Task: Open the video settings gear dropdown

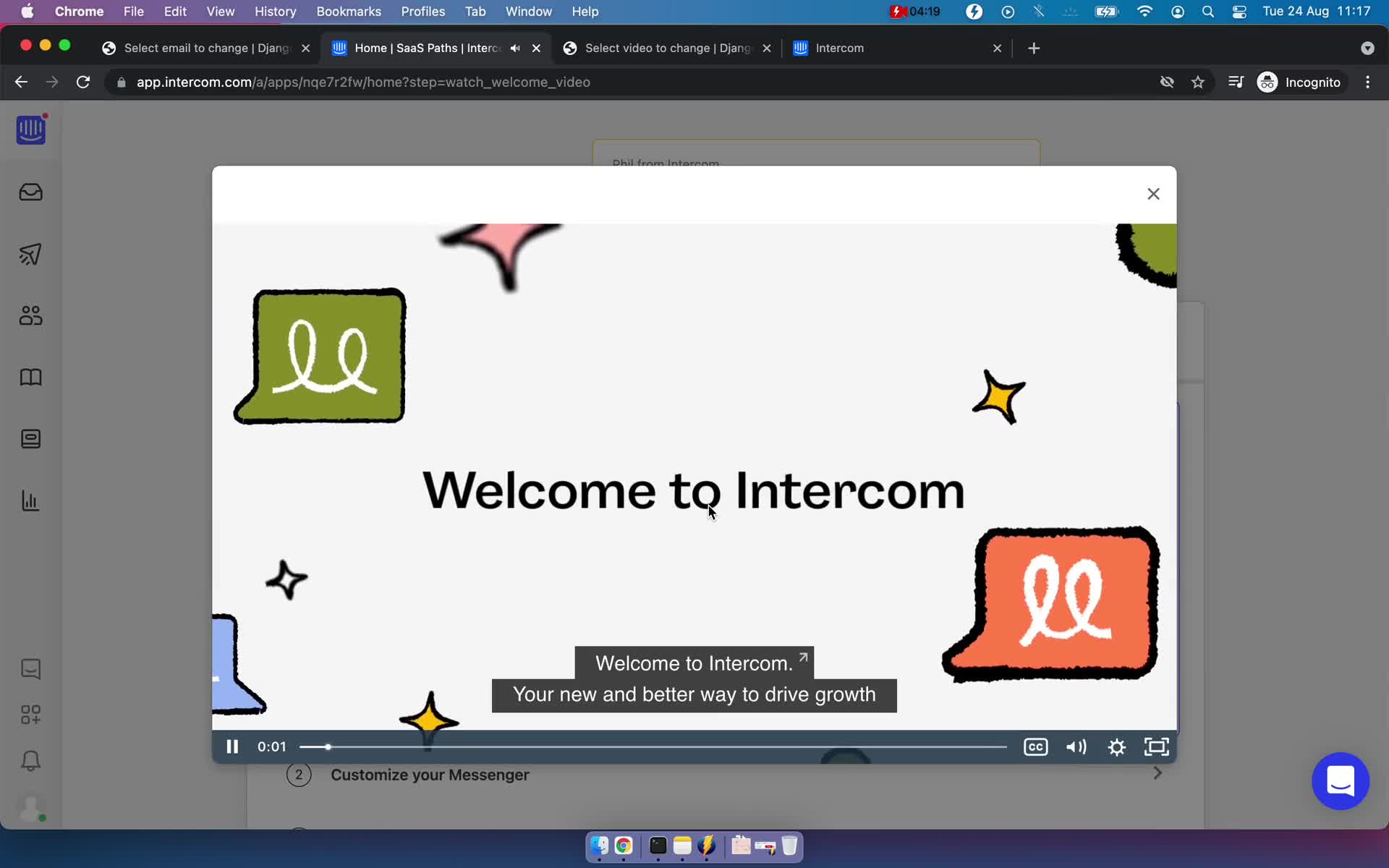Action: (1116, 746)
